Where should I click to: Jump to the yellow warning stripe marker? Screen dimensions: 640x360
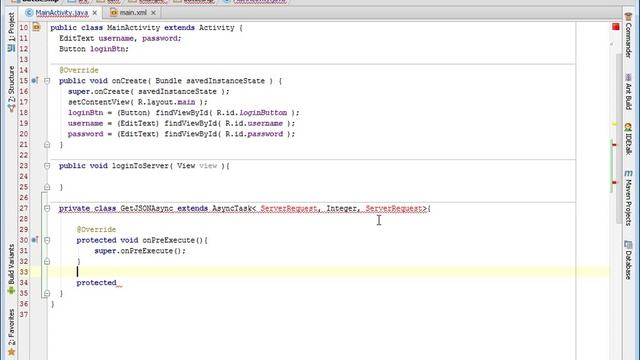tap(615, 124)
